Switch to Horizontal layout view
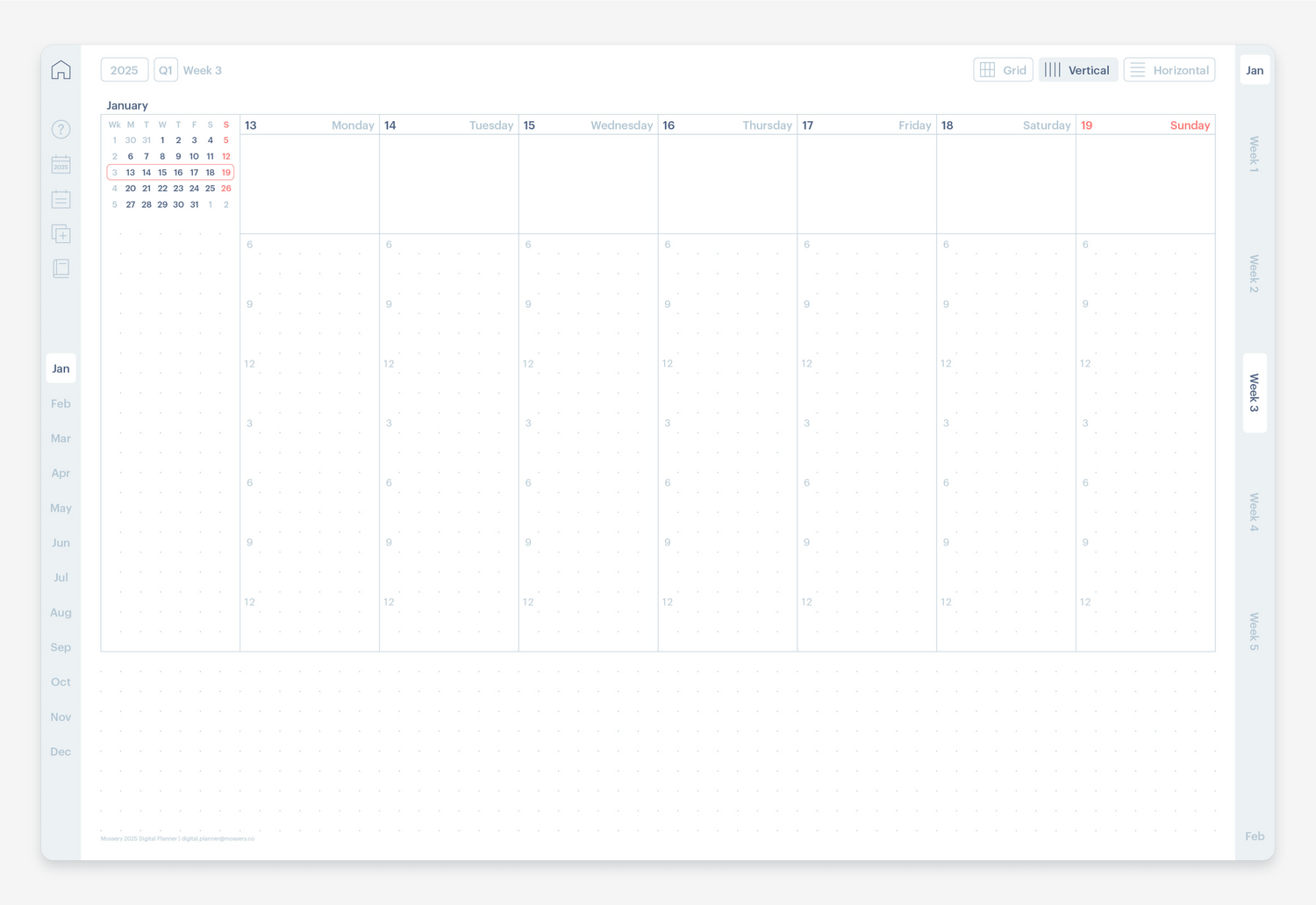This screenshot has width=1316, height=905. click(1169, 70)
